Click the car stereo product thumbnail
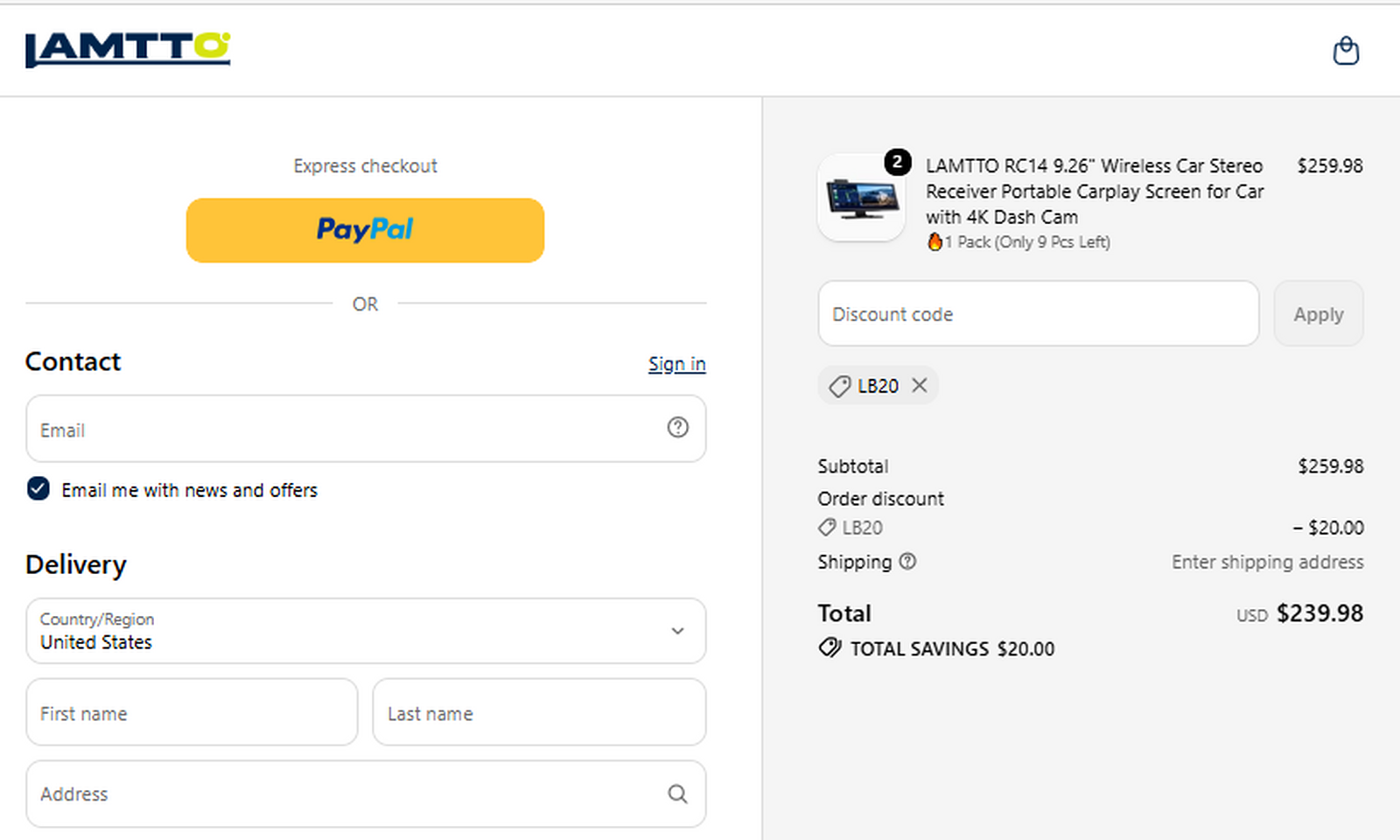The image size is (1400, 840). tap(862, 198)
